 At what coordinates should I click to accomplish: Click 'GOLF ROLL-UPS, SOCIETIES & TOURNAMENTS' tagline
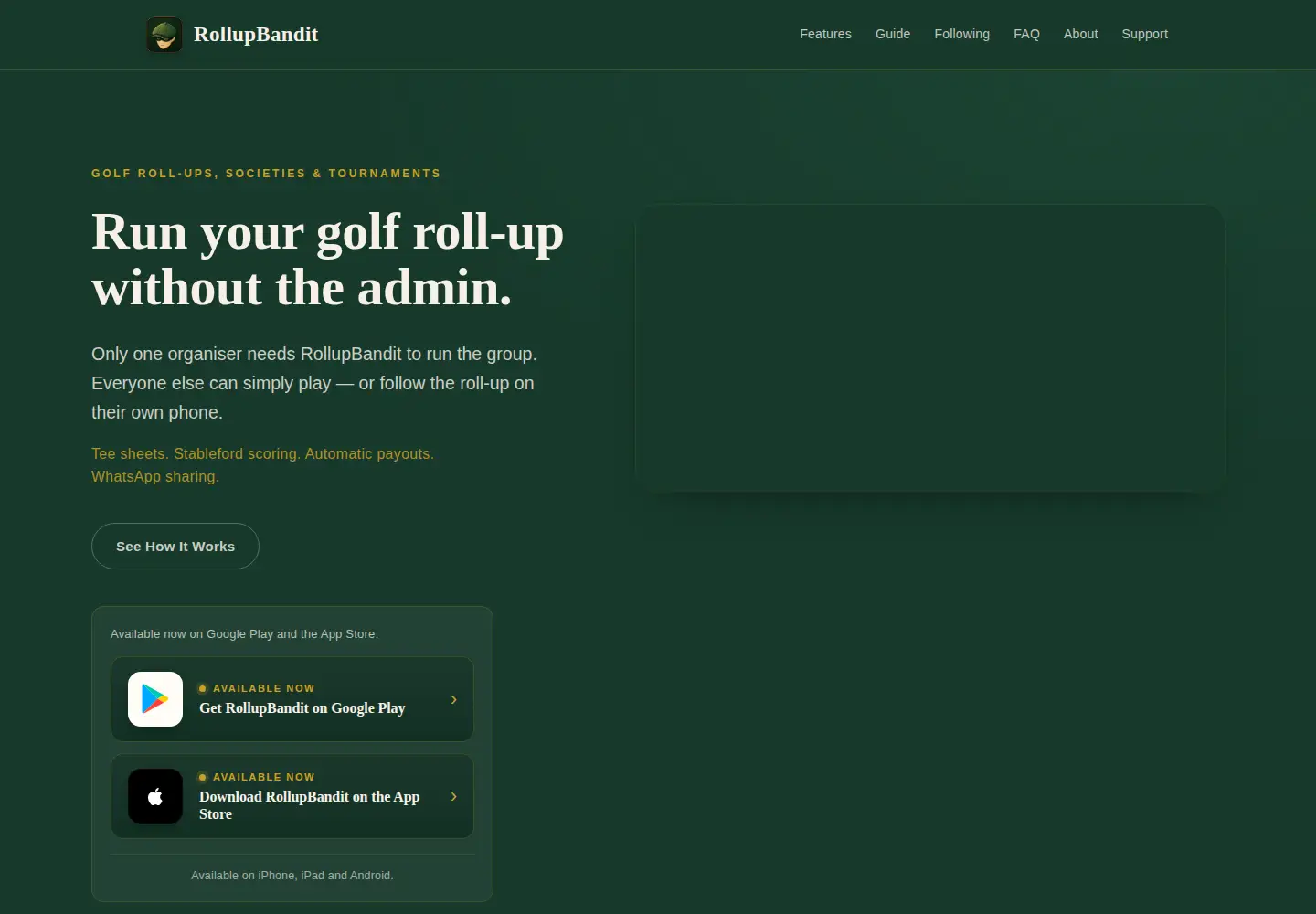266,173
